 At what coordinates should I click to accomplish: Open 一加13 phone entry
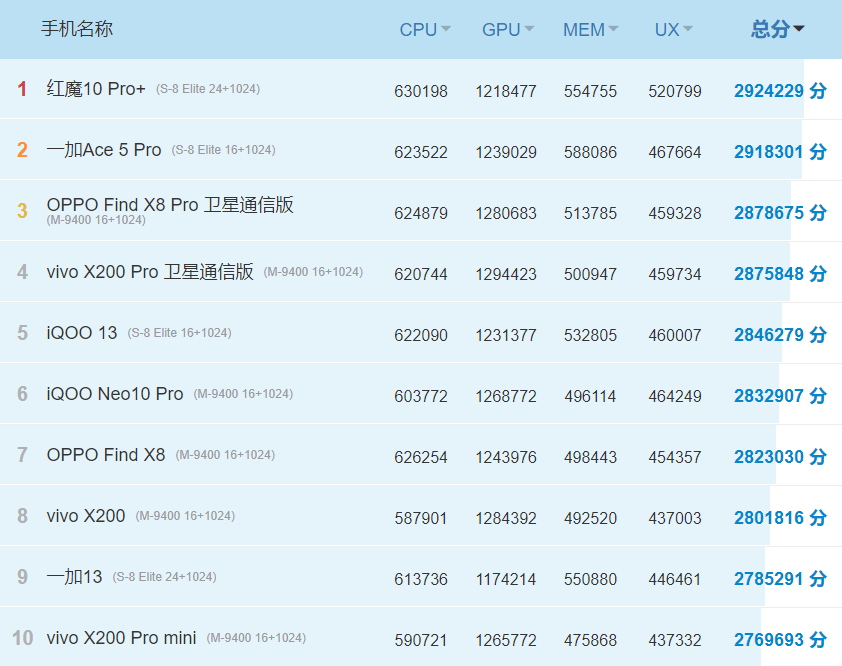(74, 577)
